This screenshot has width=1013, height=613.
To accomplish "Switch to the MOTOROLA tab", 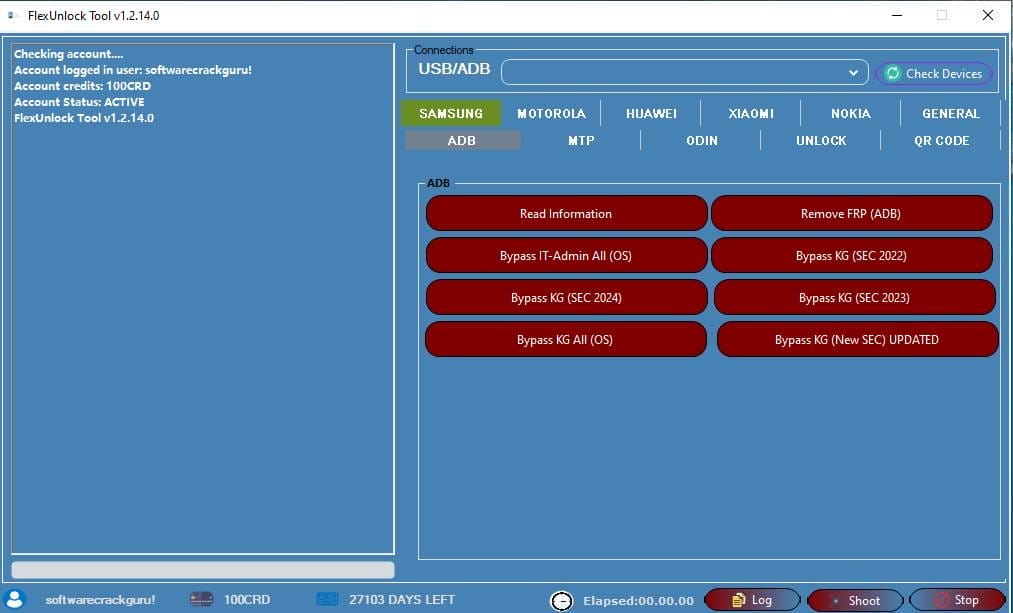I will [x=551, y=113].
